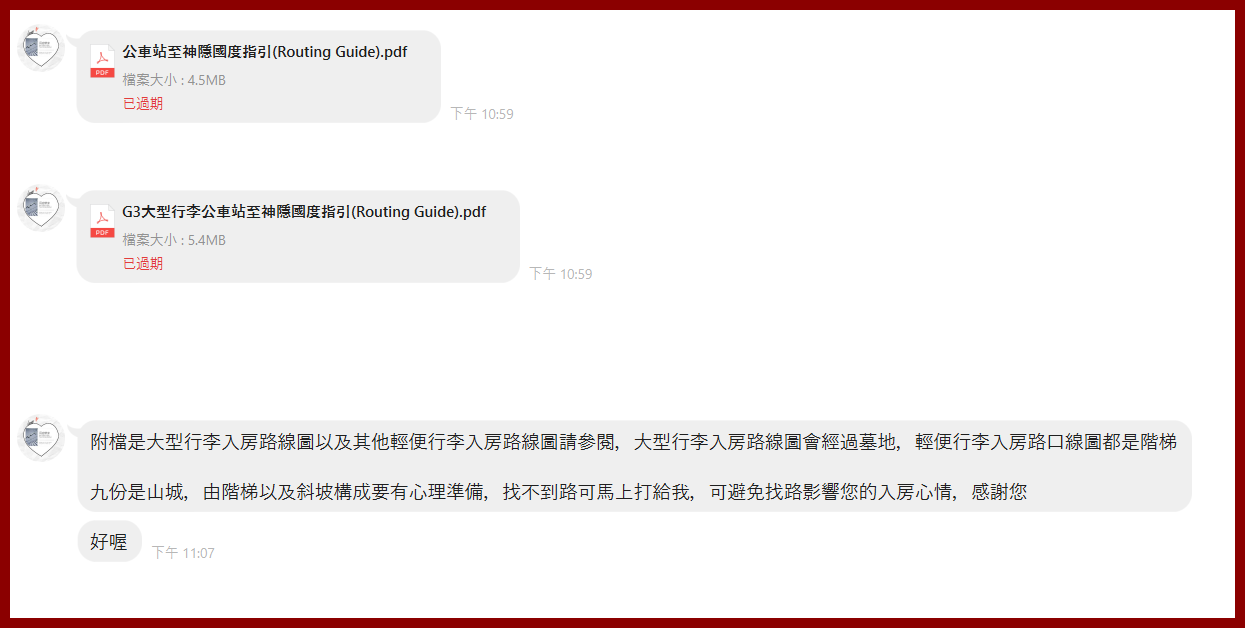Open file 公車站至神隱國度指引(Routing Guide).pdf by its name

(265, 52)
